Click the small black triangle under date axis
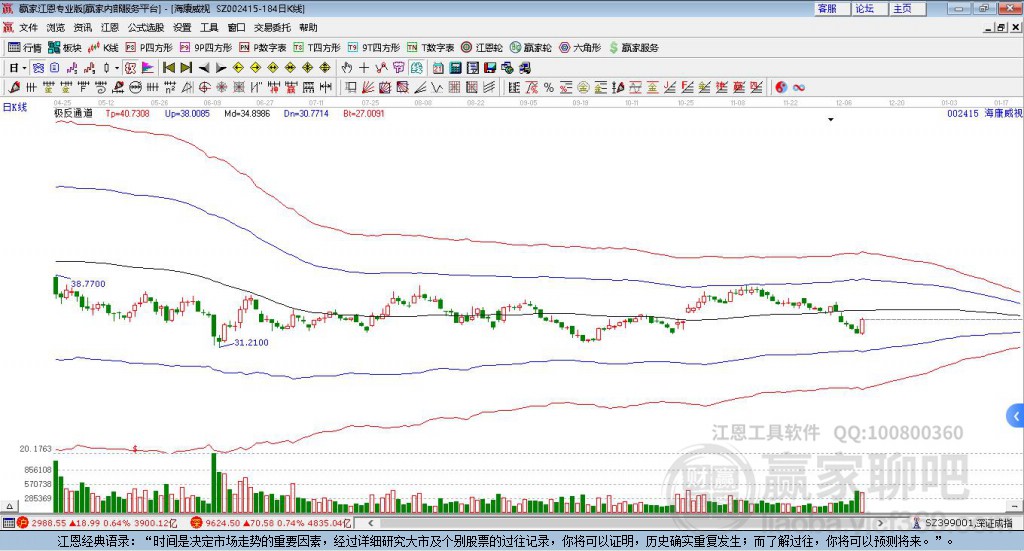The width and height of the screenshot is (1024, 551). click(x=831, y=119)
